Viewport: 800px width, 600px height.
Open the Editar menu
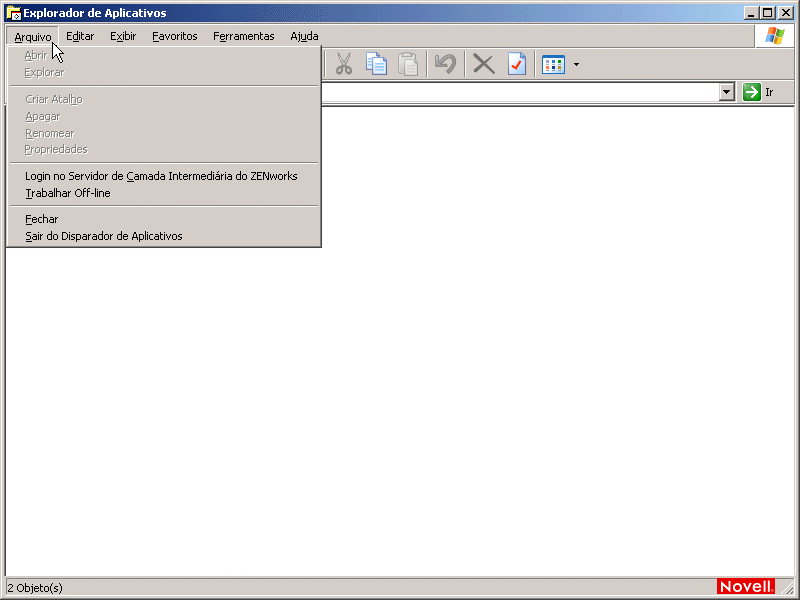pyautogui.click(x=79, y=36)
